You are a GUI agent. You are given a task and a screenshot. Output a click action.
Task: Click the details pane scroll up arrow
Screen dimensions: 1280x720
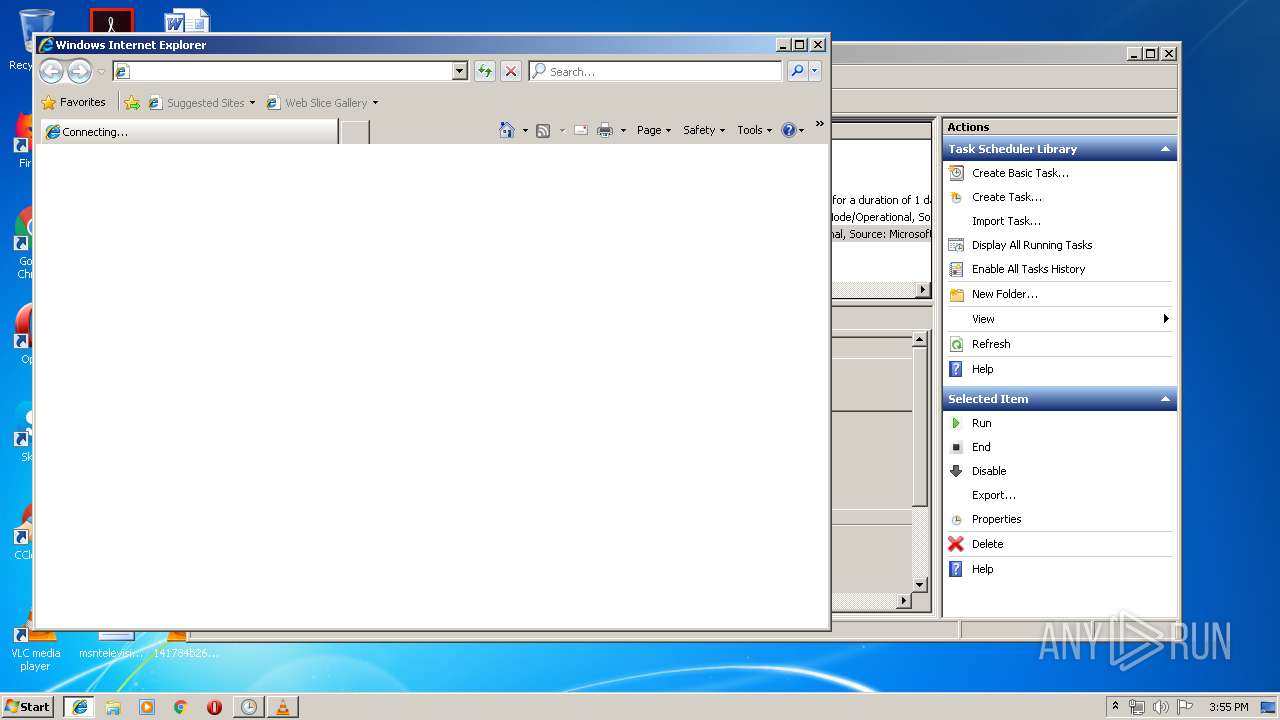pyautogui.click(x=920, y=340)
